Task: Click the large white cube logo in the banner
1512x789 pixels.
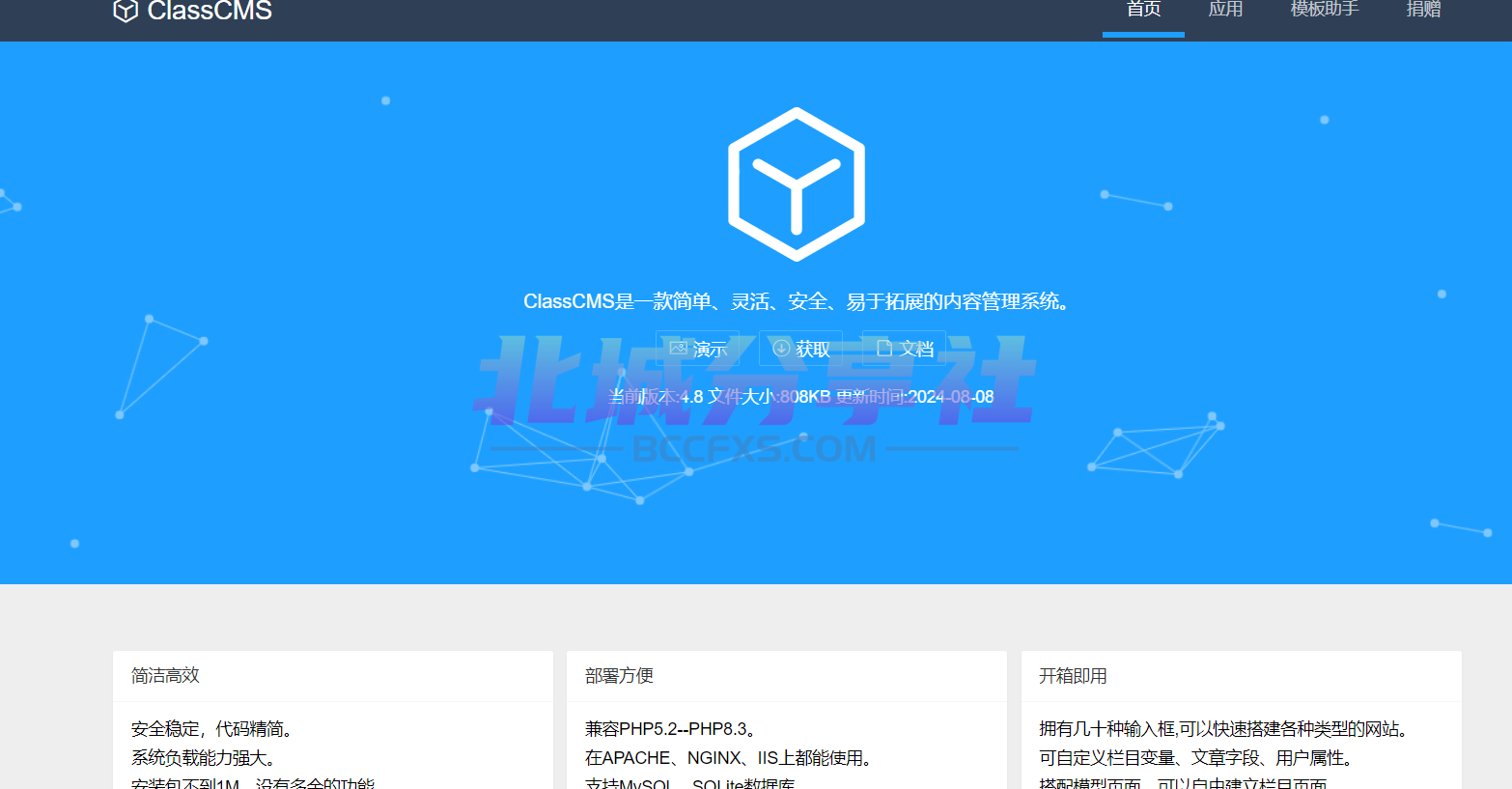Action: click(x=797, y=184)
